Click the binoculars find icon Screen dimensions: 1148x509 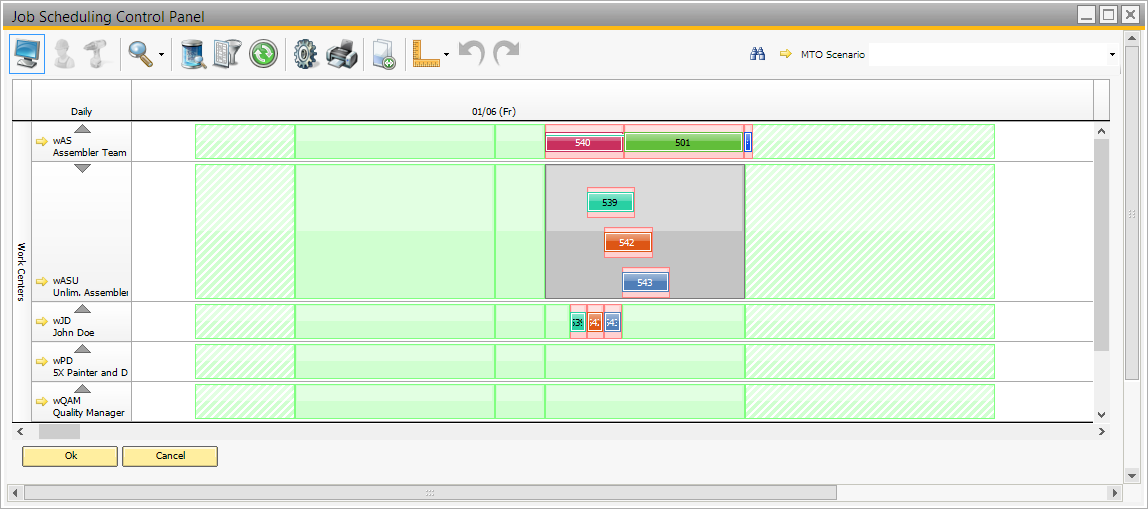click(757, 54)
